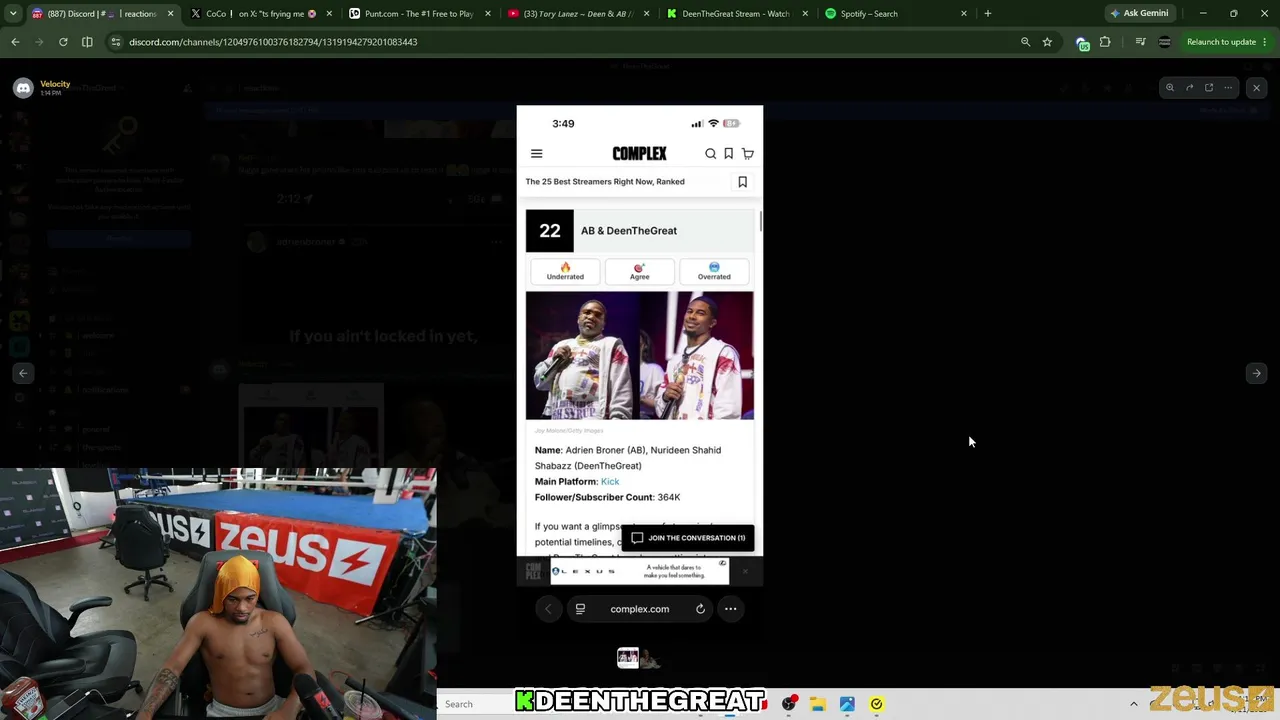The width and height of the screenshot is (1280, 720).
Task: Open the yellow checkmark taskbar app
Action: [x=876, y=704]
